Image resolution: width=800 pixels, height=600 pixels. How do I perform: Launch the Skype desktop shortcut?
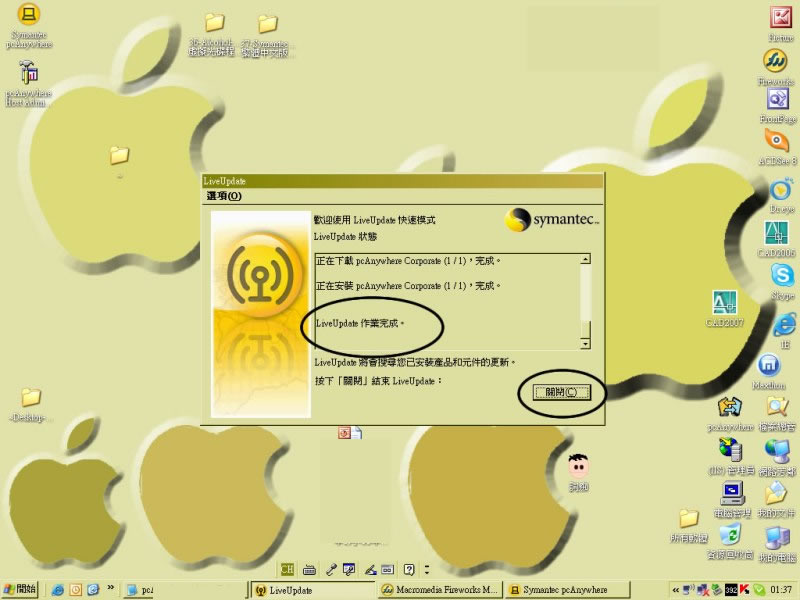[782, 282]
